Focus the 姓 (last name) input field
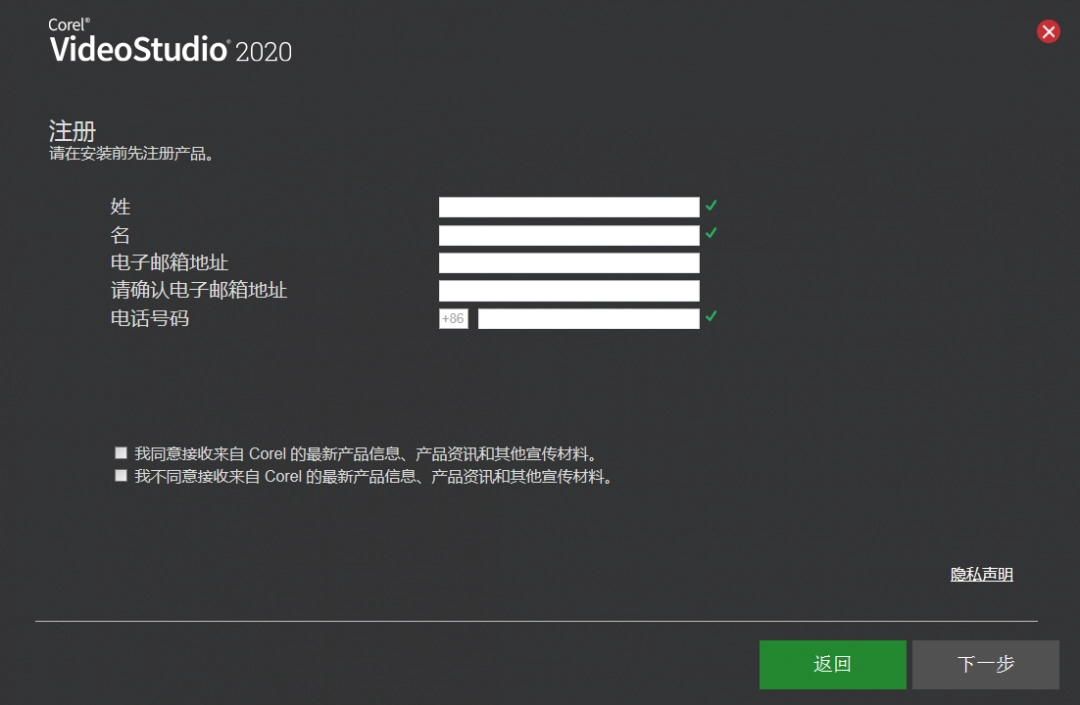This screenshot has height=705, width=1080. [568, 207]
